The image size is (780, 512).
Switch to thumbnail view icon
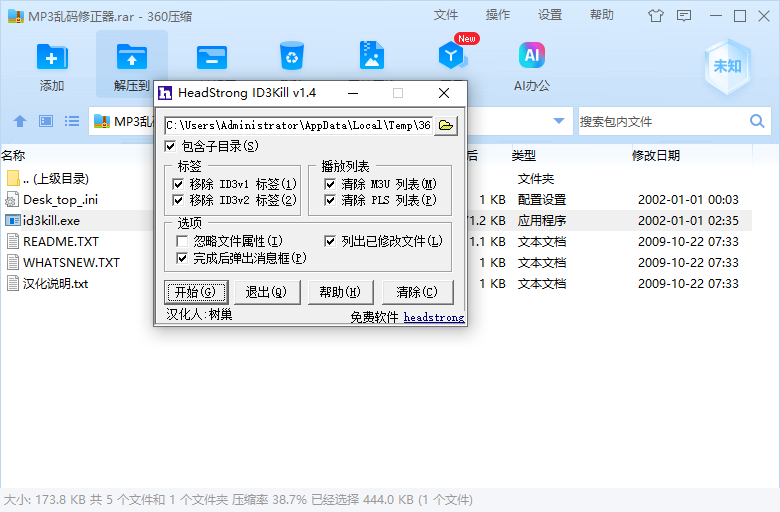click(46, 121)
